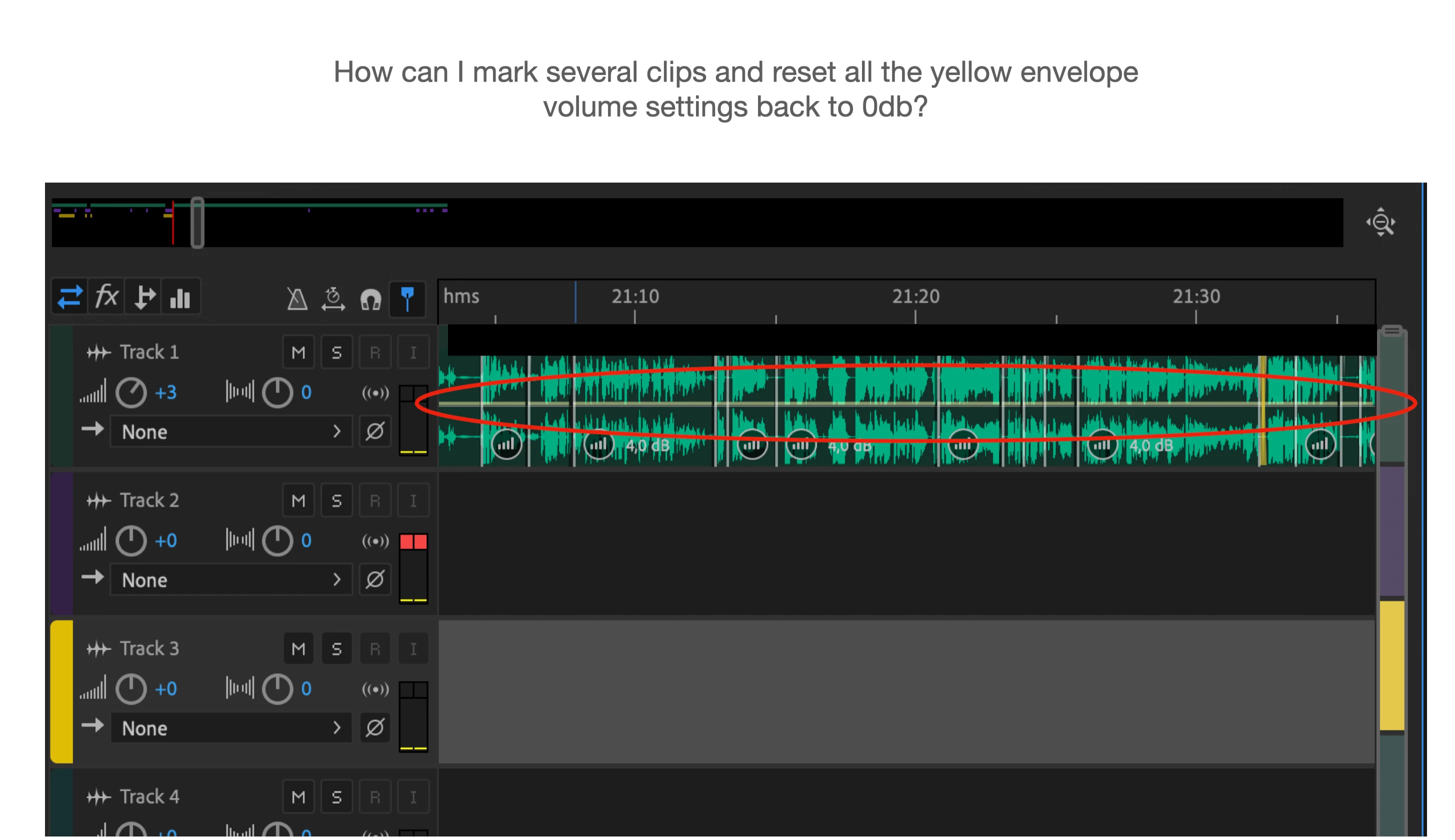Toggle the snapping magnet icon
Viewport: 1455px width, 840px height.
point(370,299)
